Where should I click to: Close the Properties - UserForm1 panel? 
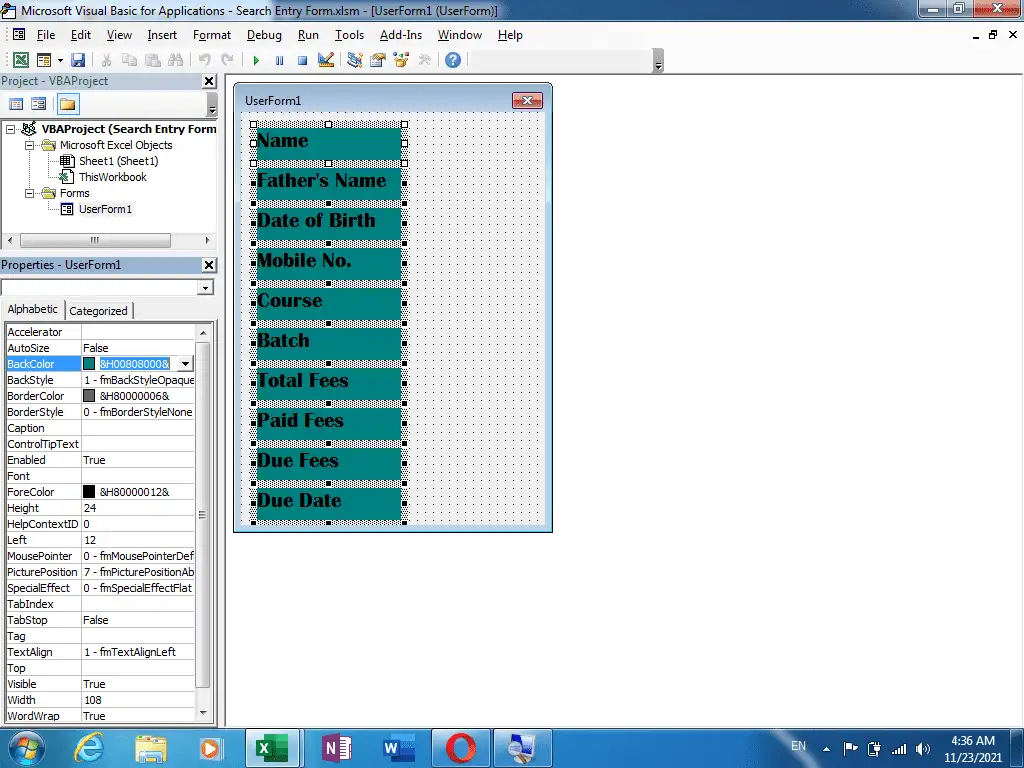point(209,264)
